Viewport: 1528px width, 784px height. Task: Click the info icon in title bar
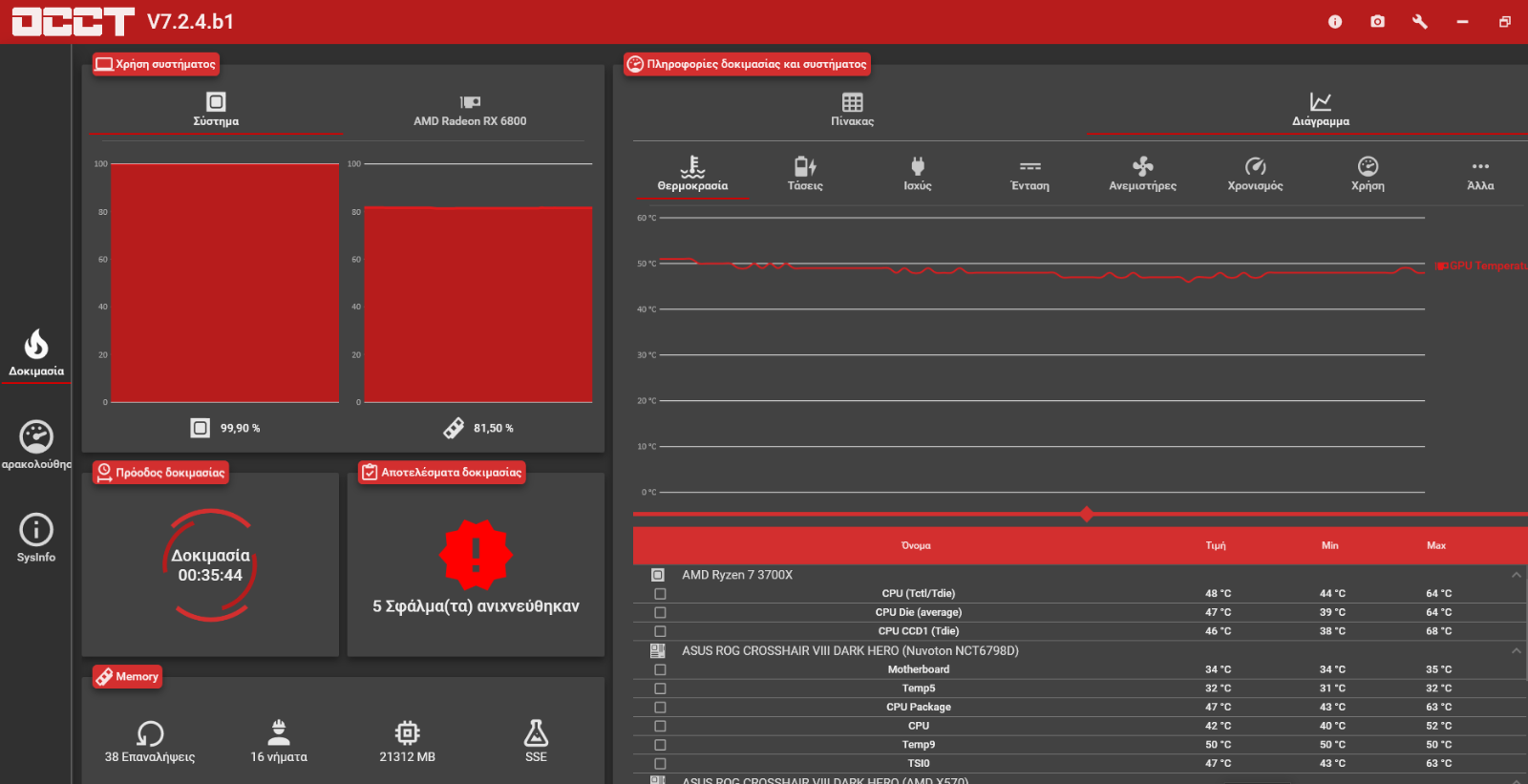[1335, 22]
